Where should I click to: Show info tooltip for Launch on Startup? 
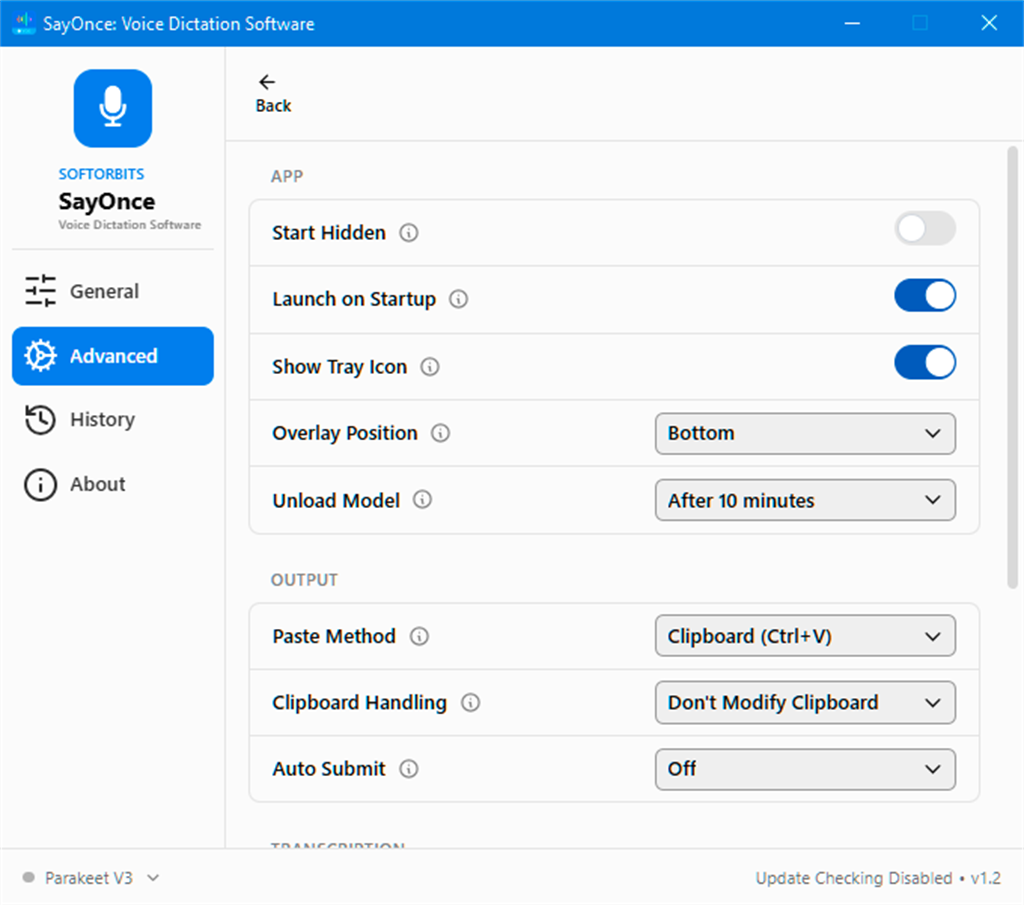(x=458, y=299)
